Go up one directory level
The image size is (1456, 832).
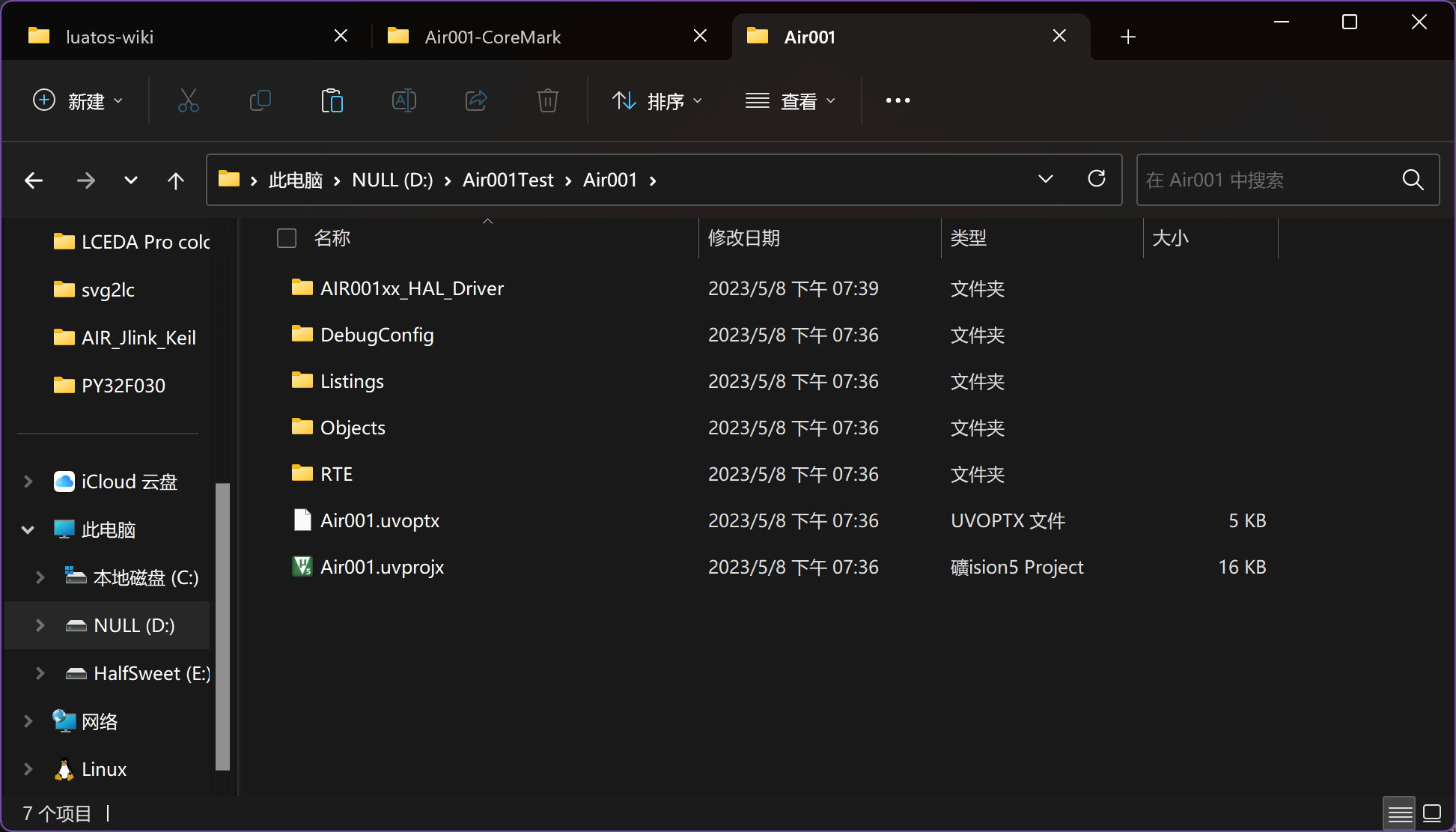coord(175,180)
